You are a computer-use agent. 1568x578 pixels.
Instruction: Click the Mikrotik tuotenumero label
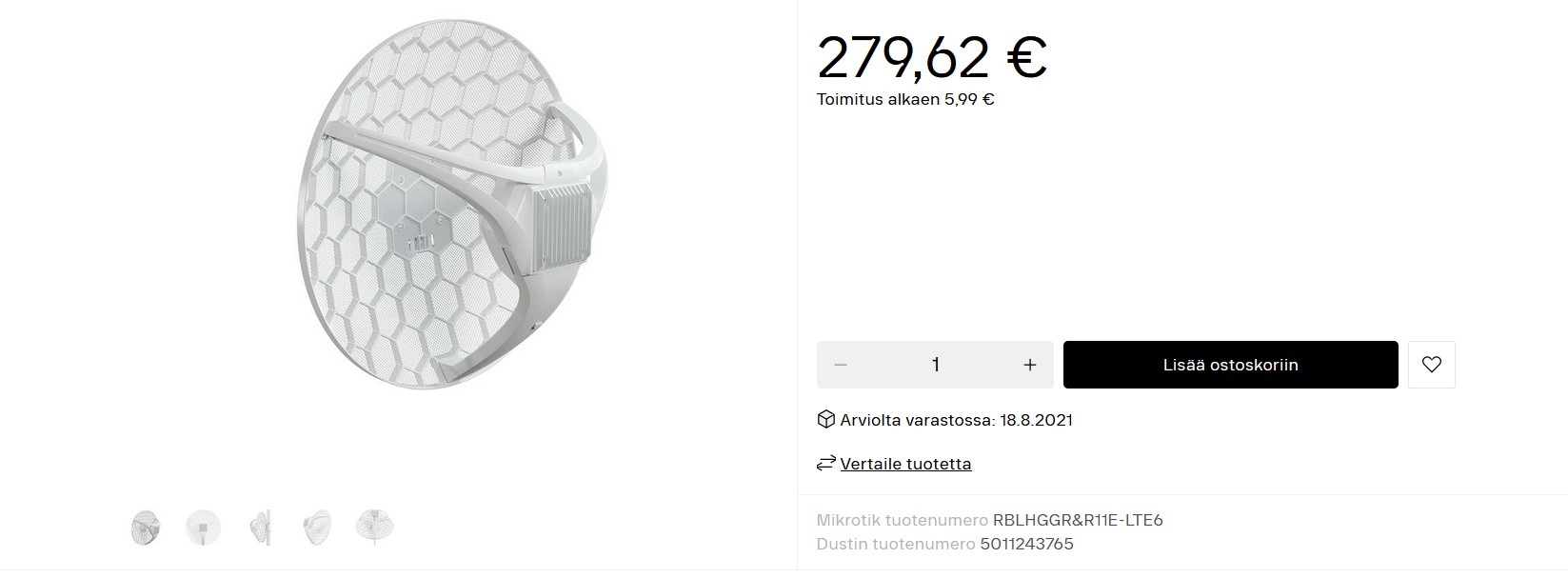click(x=903, y=520)
